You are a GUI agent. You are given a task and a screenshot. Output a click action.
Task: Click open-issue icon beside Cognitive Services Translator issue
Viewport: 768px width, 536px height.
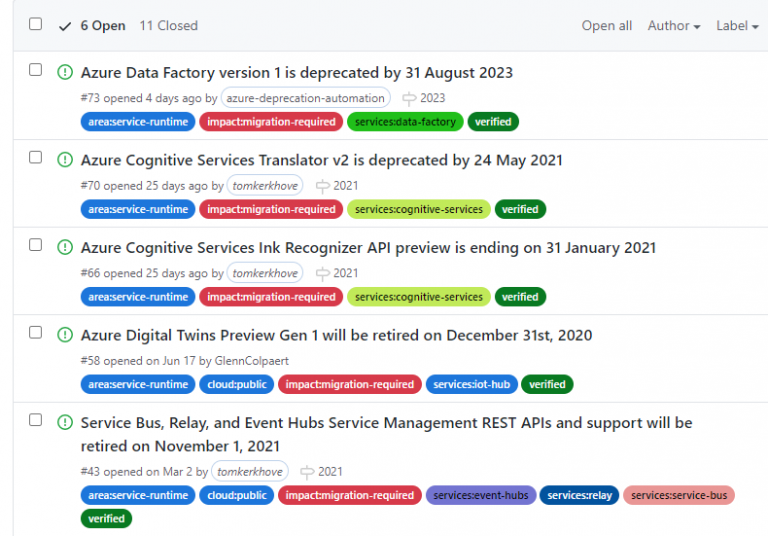(x=65, y=160)
